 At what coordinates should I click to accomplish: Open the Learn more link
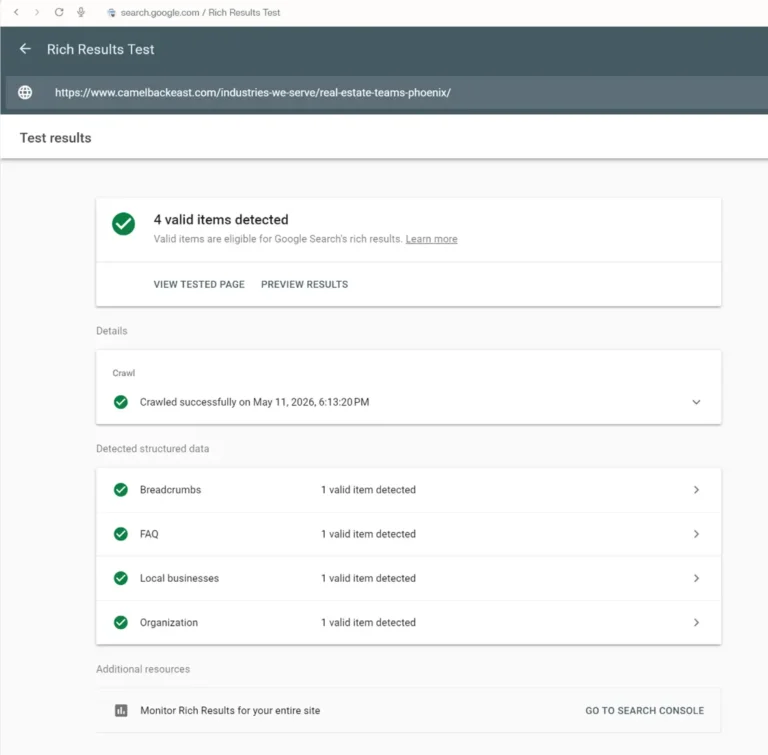(431, 239)
